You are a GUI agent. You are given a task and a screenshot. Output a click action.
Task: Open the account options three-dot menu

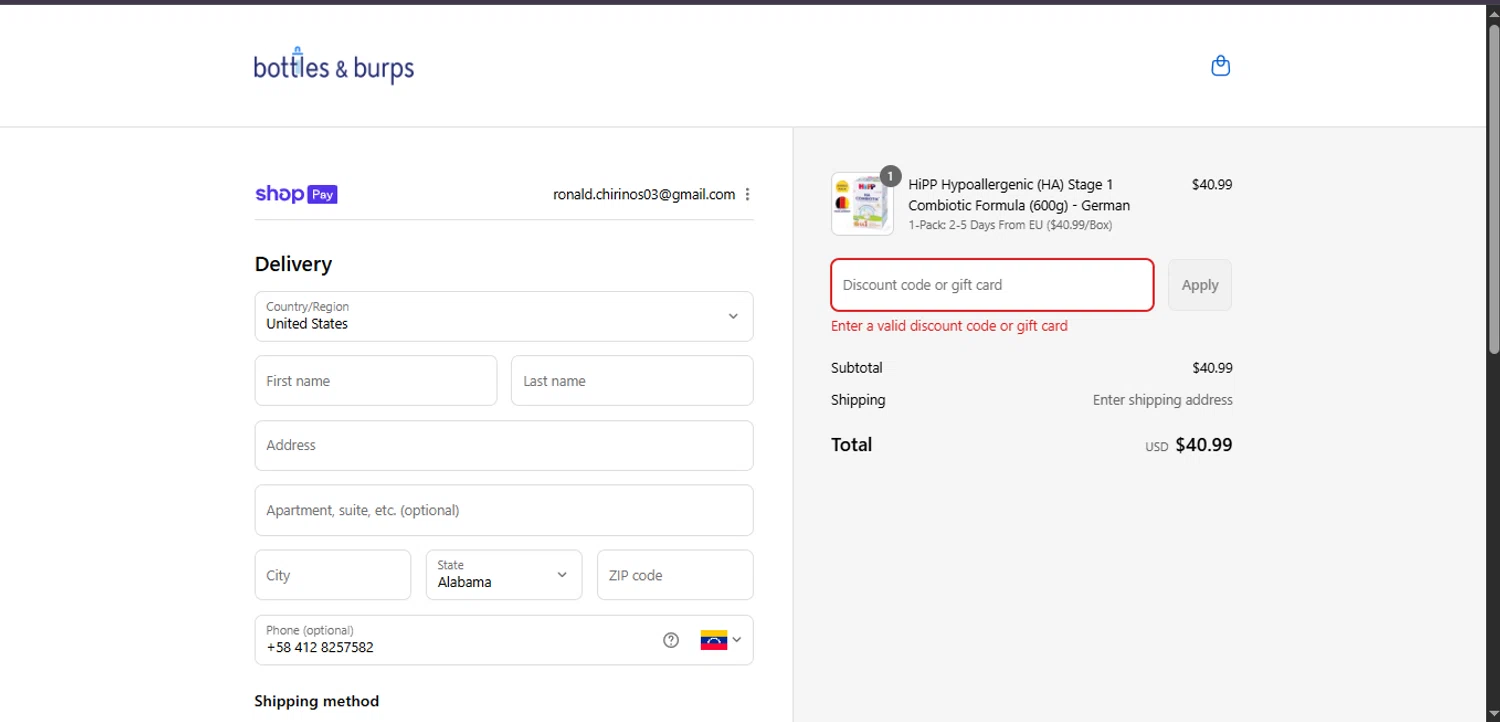click(747, 195)
